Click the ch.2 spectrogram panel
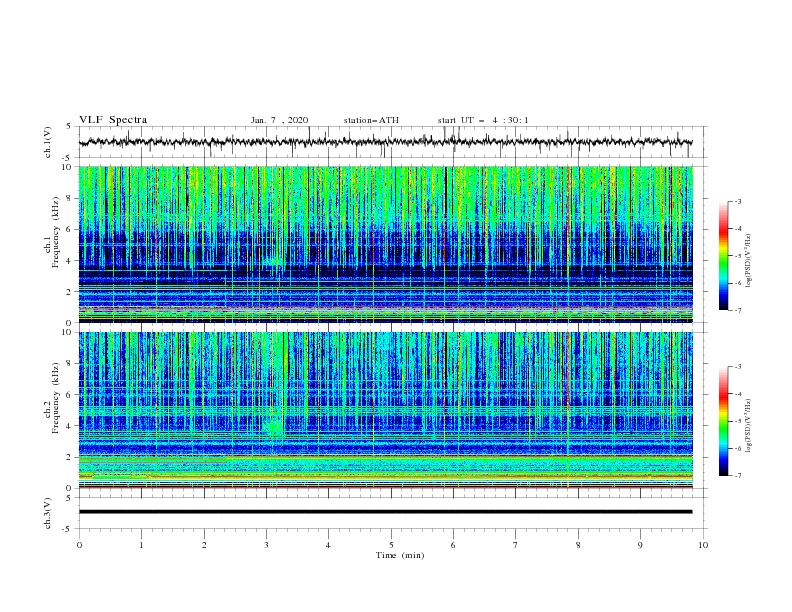Viewport: 792px width, 612px height. pos(386,410)
